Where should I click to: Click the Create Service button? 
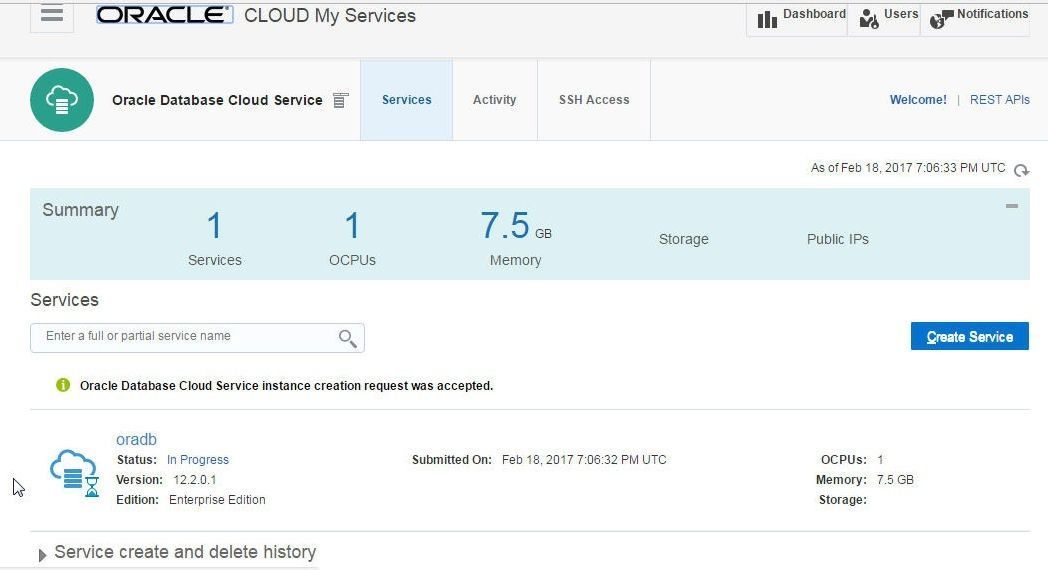(x=970, y=336)
